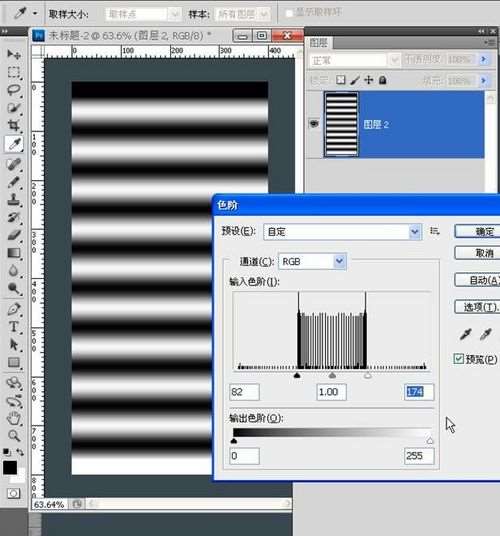This screenshot has height=536, width=500.
Task: Select the Dodge tool
Action: click(x=14, y=289)
